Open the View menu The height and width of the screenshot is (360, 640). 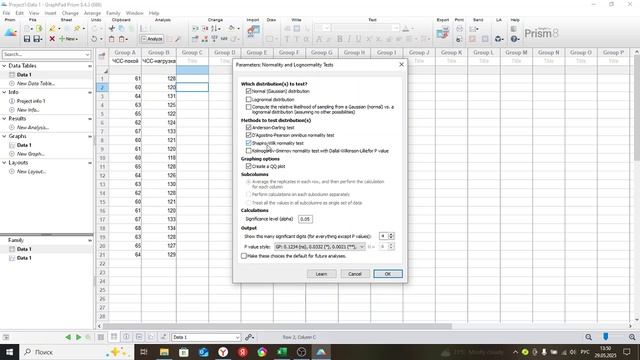(x=34, y=13)
